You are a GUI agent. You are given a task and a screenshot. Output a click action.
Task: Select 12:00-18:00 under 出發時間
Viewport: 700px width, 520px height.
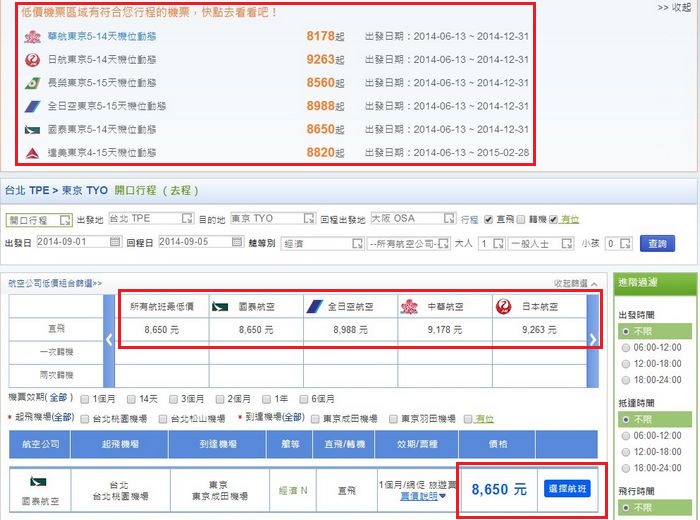point(626,364)
